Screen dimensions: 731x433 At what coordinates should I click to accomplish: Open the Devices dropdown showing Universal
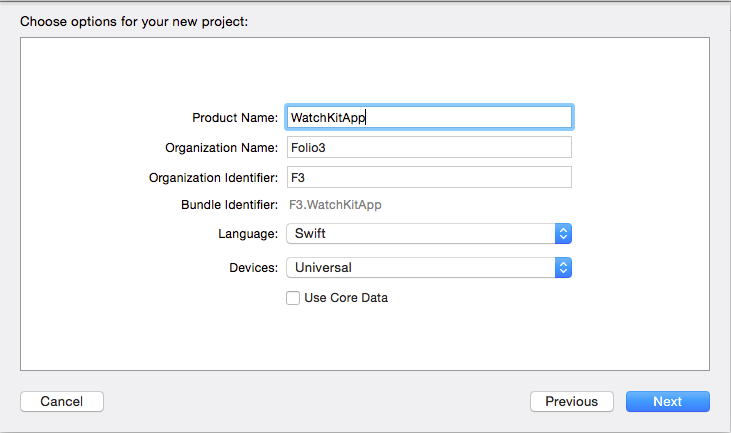(420, 267)
